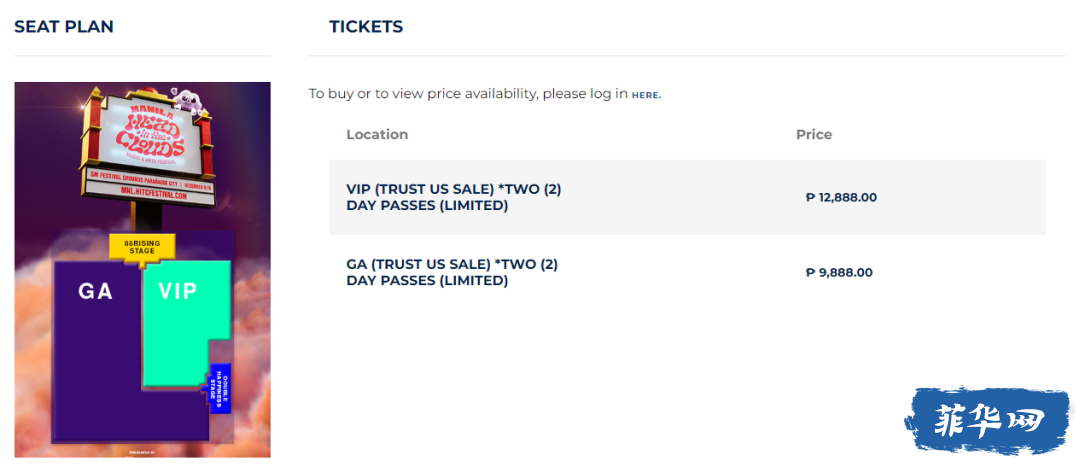
Task: Click the SEAT PLAN heading
Action: pos(64,27)
